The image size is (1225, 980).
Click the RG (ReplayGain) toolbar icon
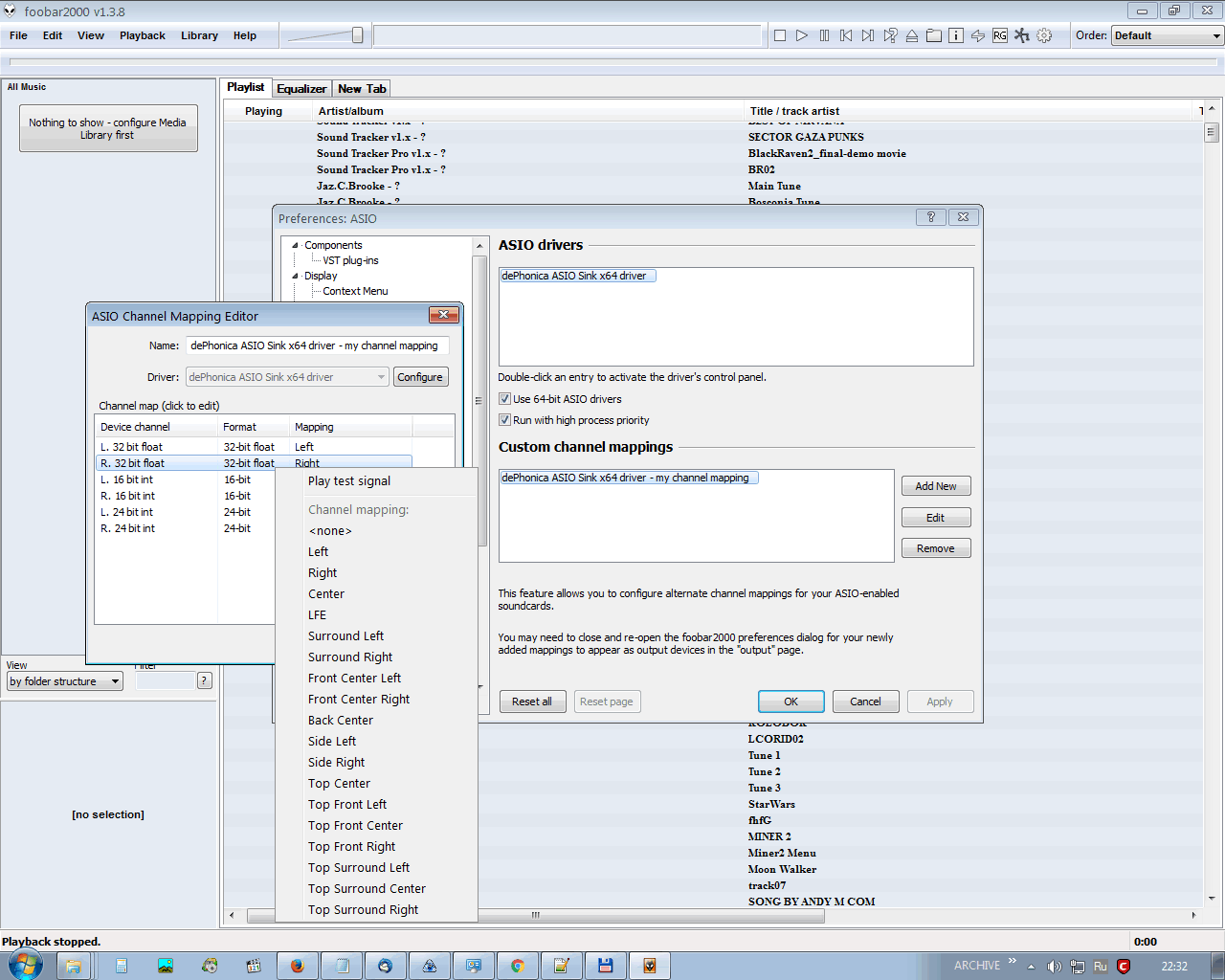click(1000, 35)
